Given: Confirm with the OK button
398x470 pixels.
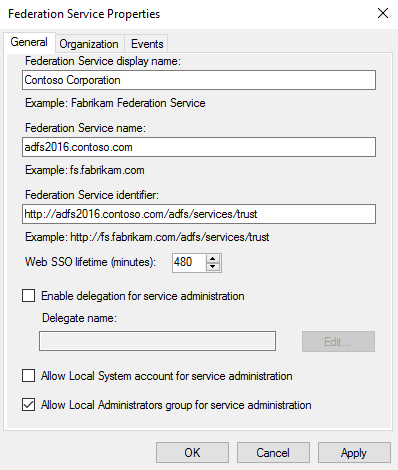Looking at the screenshot, I should tap(192, 453).
